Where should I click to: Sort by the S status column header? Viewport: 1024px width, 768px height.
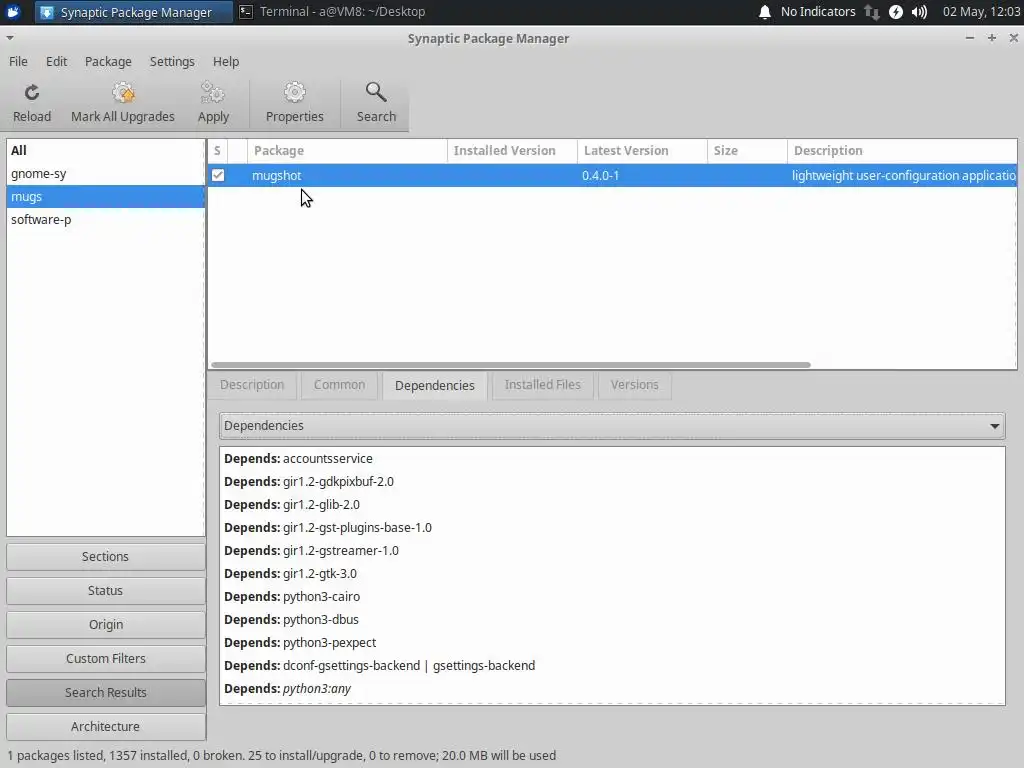(x=217, y=151)
